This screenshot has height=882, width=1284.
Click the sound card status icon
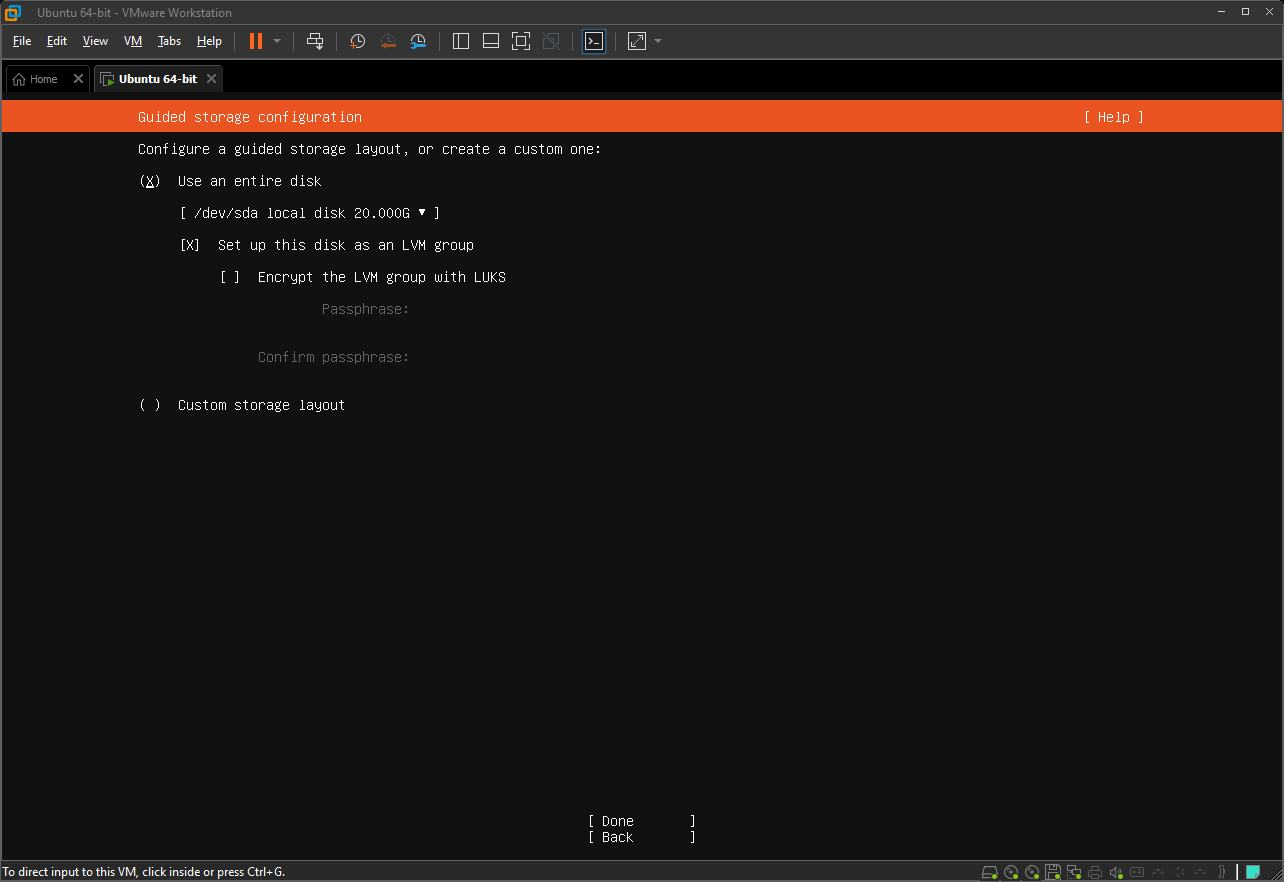[1117, 872]
